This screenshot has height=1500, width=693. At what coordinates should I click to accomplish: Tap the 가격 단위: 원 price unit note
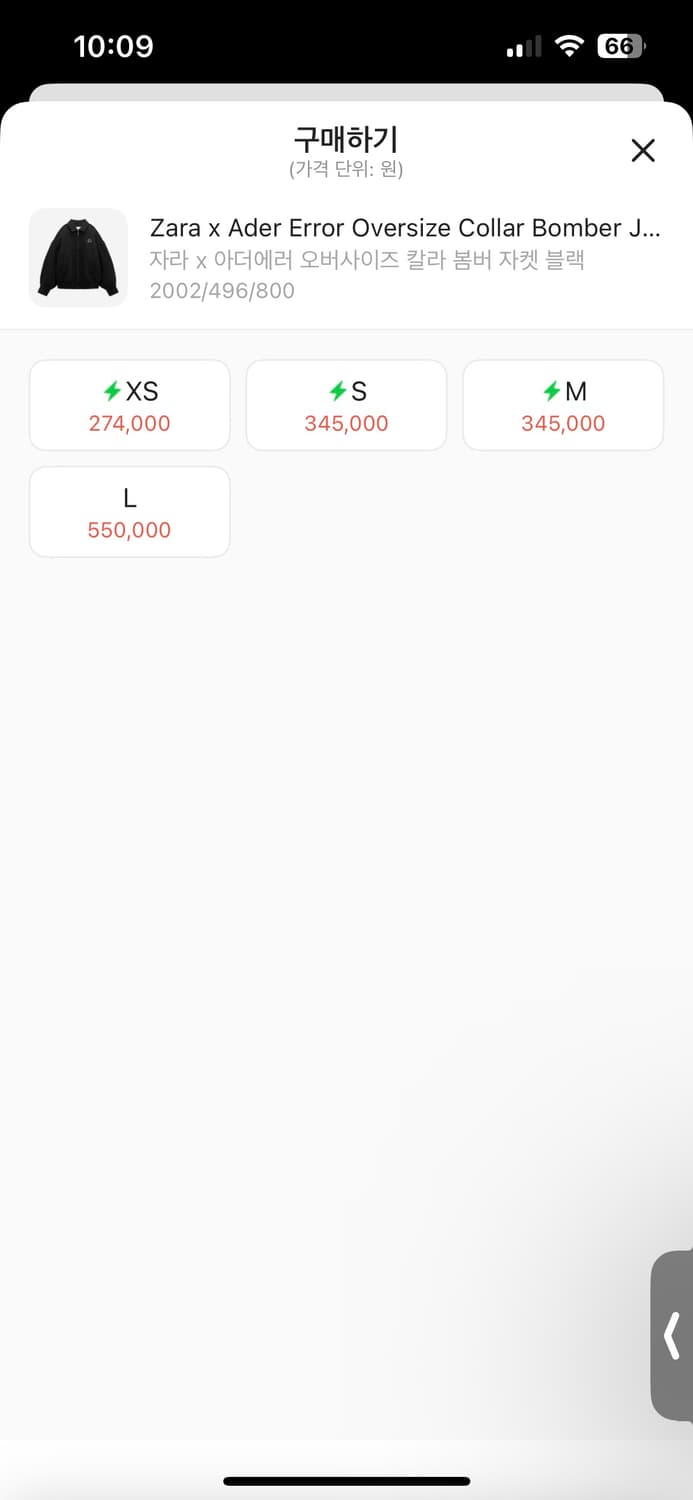346,169
